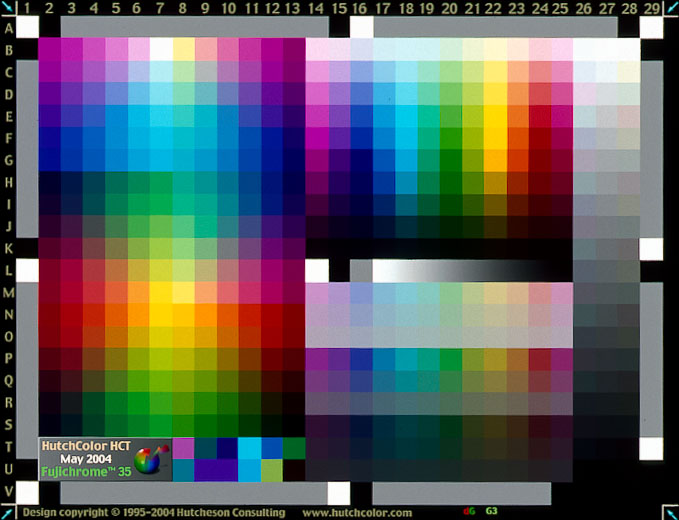Viewport: 679px width, 520px height.
Task: Select the cyan swatch at row F column 7
Action: click(x=161, y=138)
